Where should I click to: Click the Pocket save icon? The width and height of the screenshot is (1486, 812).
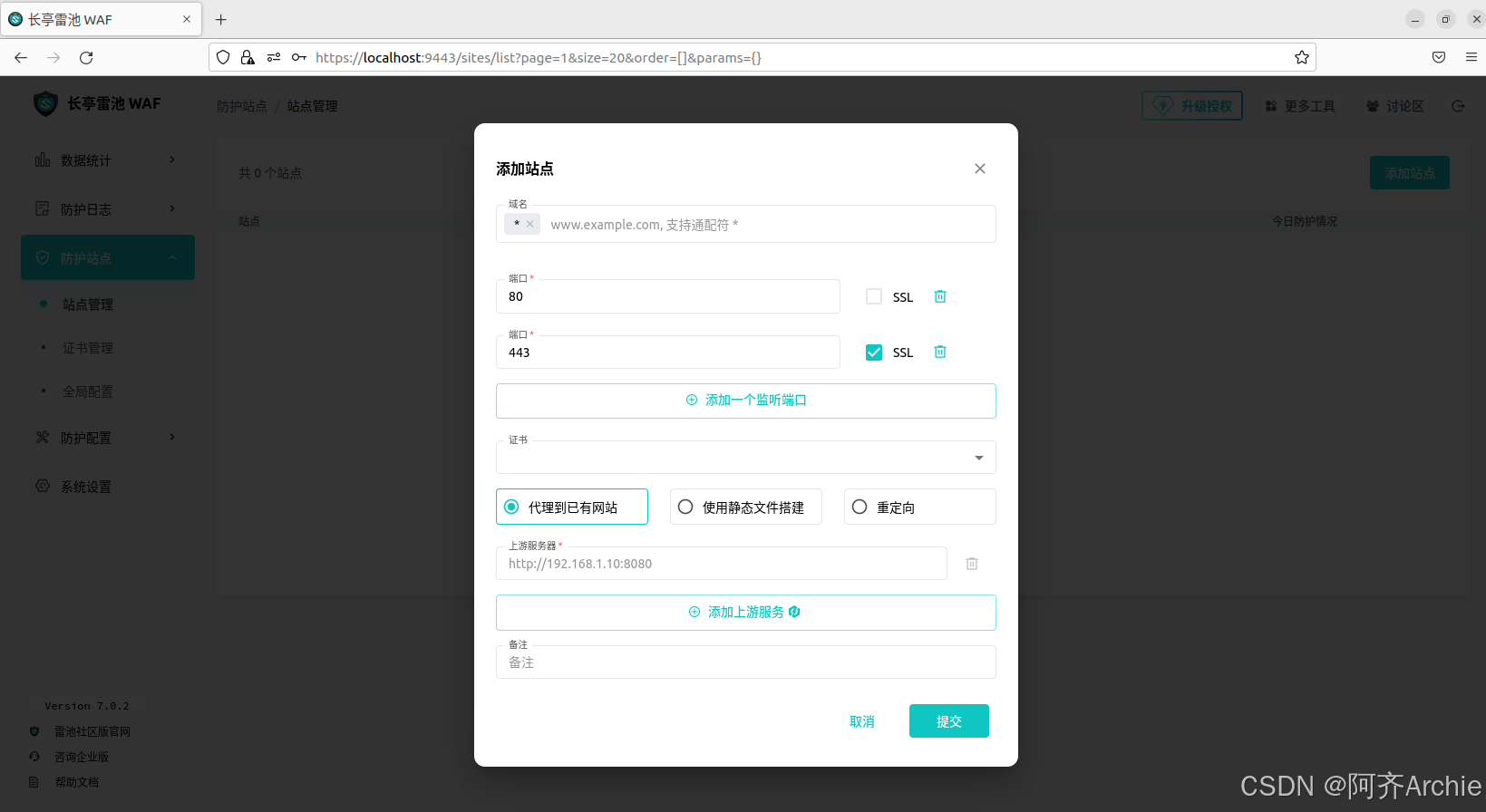[x=1439, y=57]
